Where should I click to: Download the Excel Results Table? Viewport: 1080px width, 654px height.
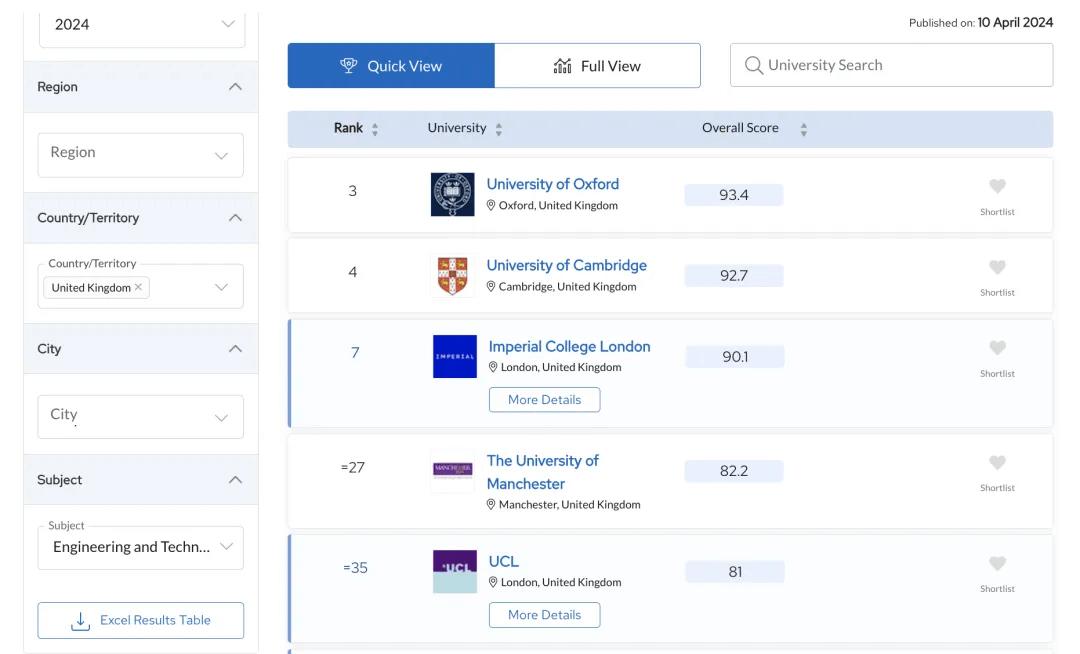coord(141,620)
